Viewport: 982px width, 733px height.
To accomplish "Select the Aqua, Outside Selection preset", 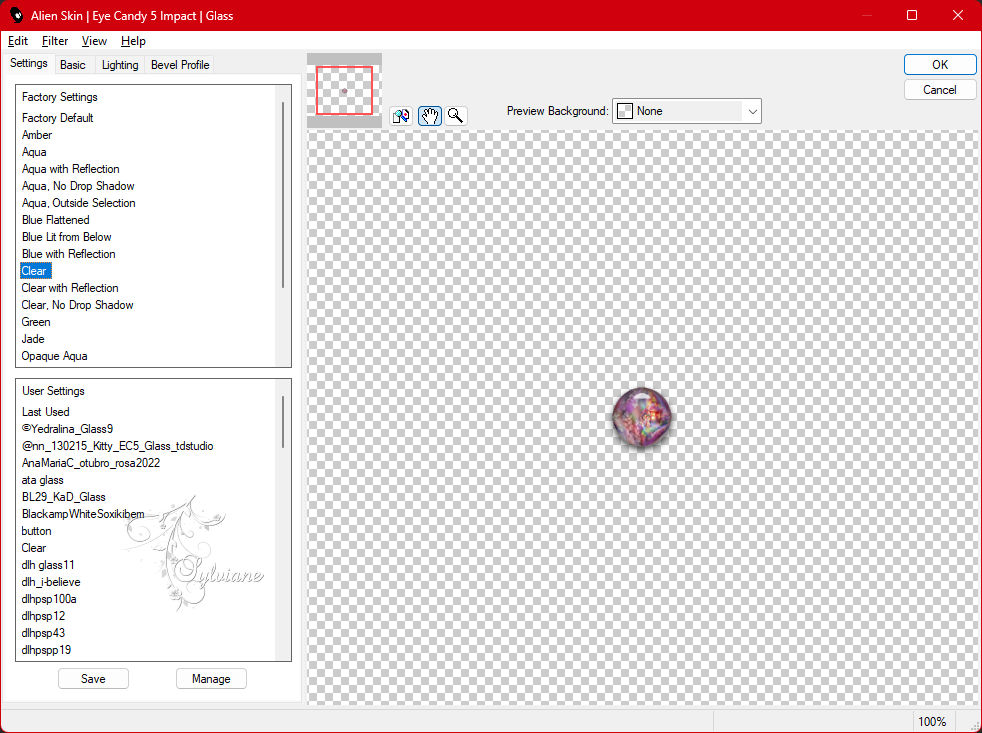I will [78, 202].
